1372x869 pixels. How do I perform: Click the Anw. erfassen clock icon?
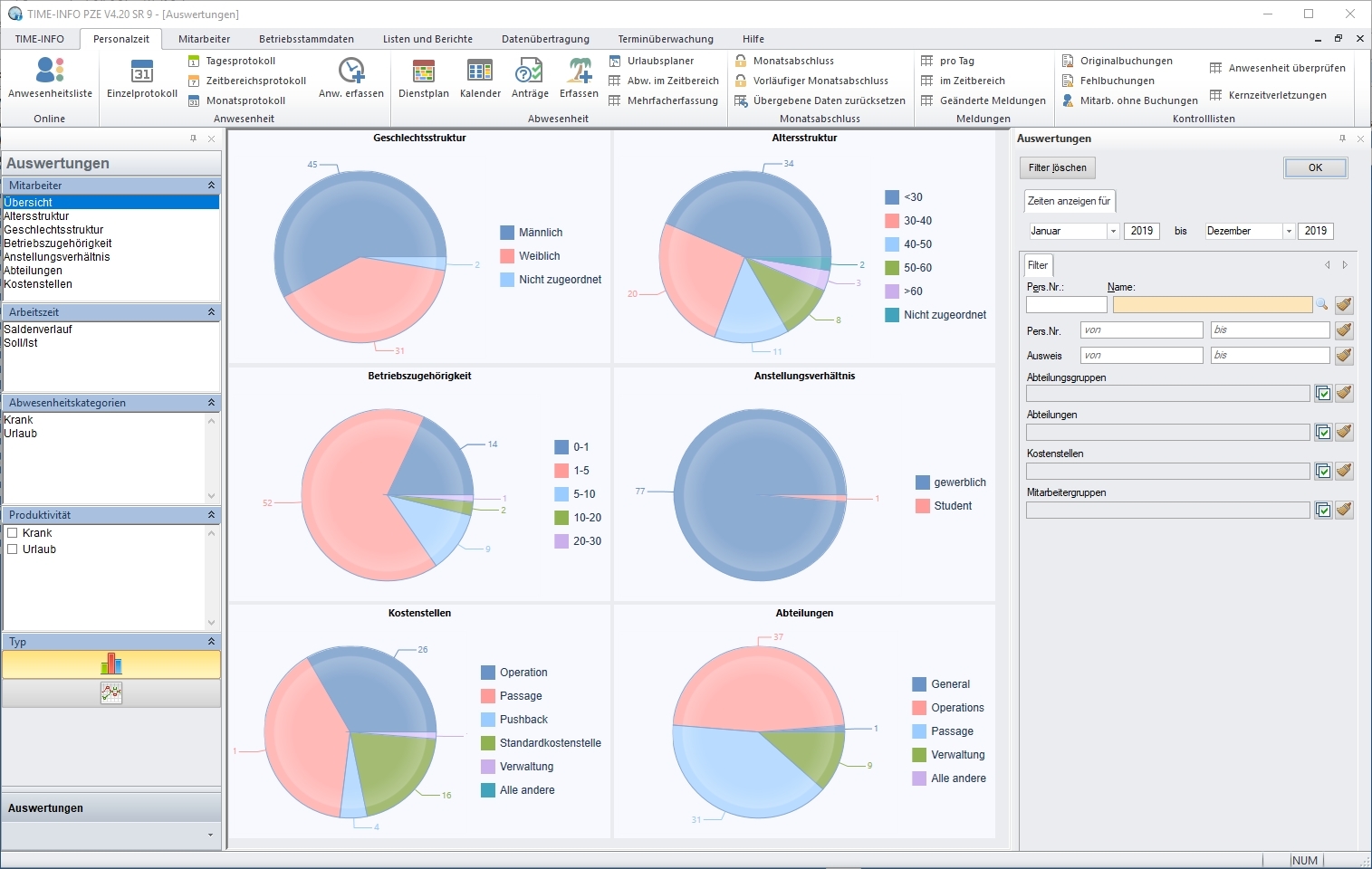351,70
